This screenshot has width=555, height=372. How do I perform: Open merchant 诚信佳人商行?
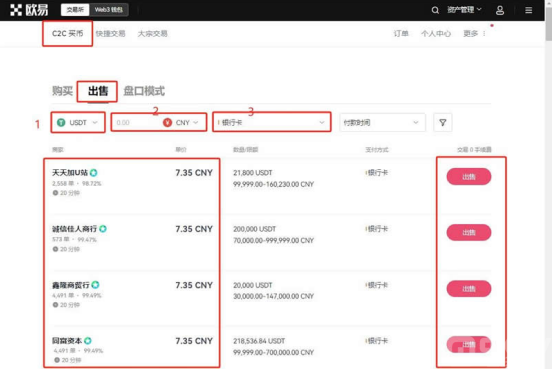point(74,229)
